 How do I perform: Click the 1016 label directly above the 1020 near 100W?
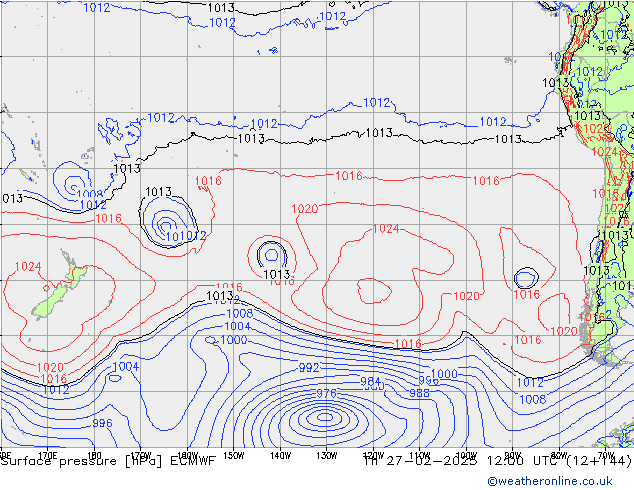tap(486, 181)
